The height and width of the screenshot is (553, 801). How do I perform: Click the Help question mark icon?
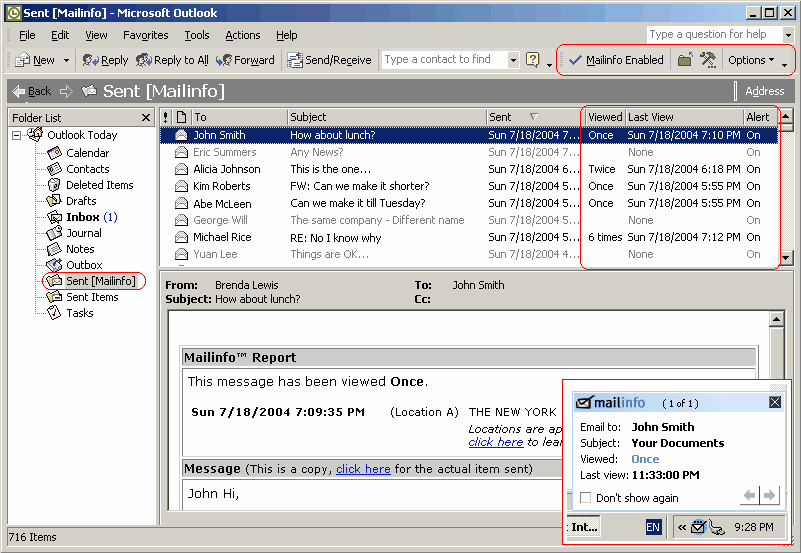pyautogui.click(x=532, y=60)
